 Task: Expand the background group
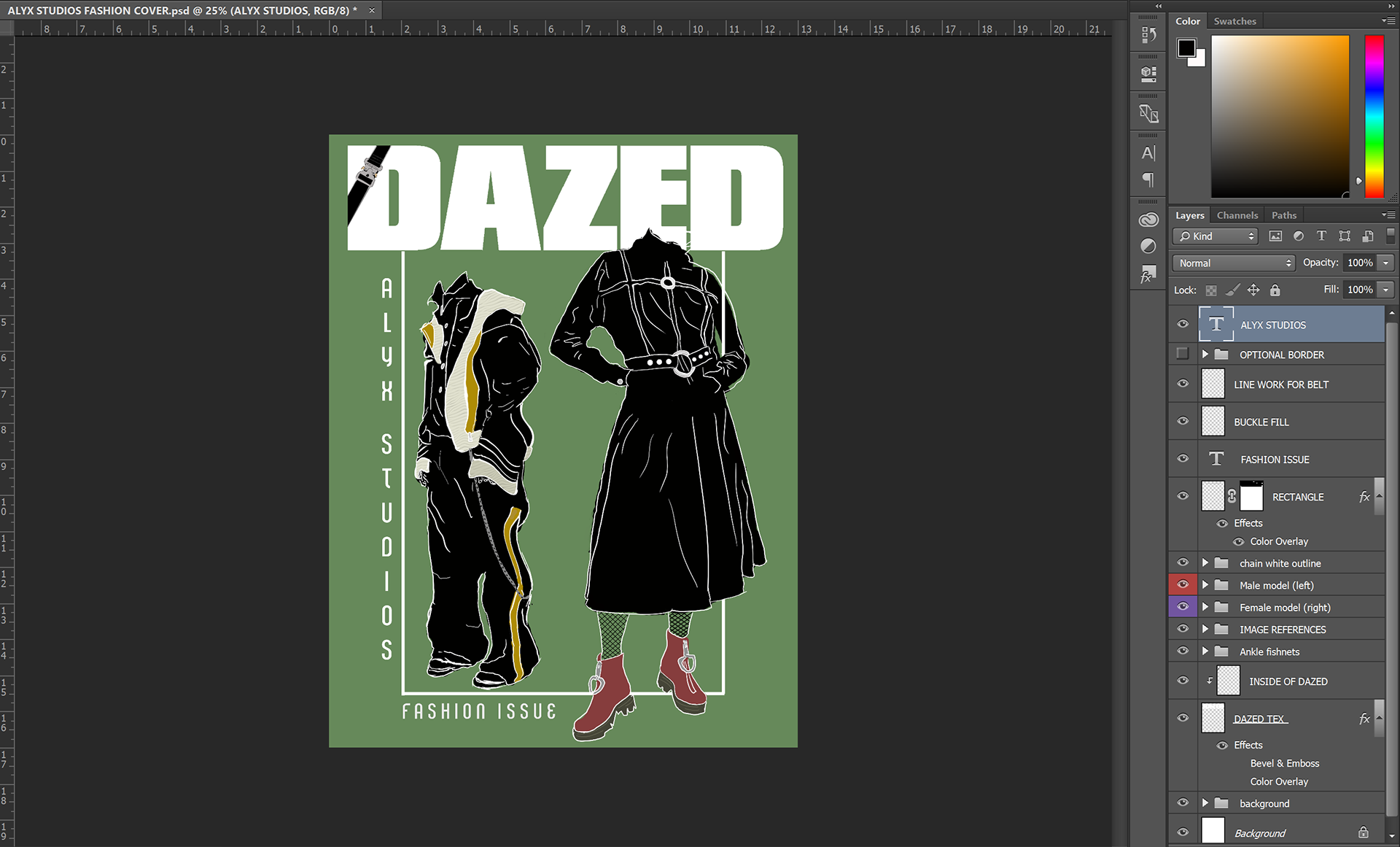point(1205,802)
